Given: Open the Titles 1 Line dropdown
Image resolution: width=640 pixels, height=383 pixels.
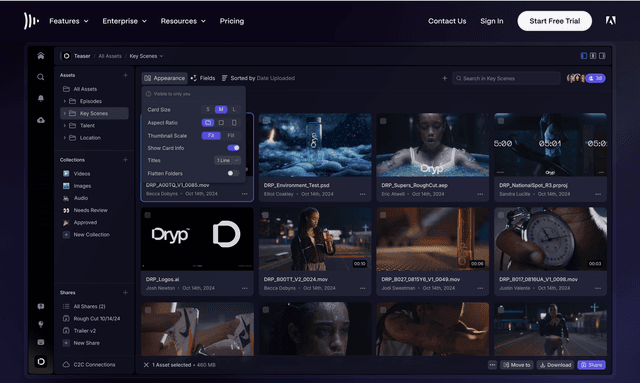Looking at the screenshot, I should (227, 160).
